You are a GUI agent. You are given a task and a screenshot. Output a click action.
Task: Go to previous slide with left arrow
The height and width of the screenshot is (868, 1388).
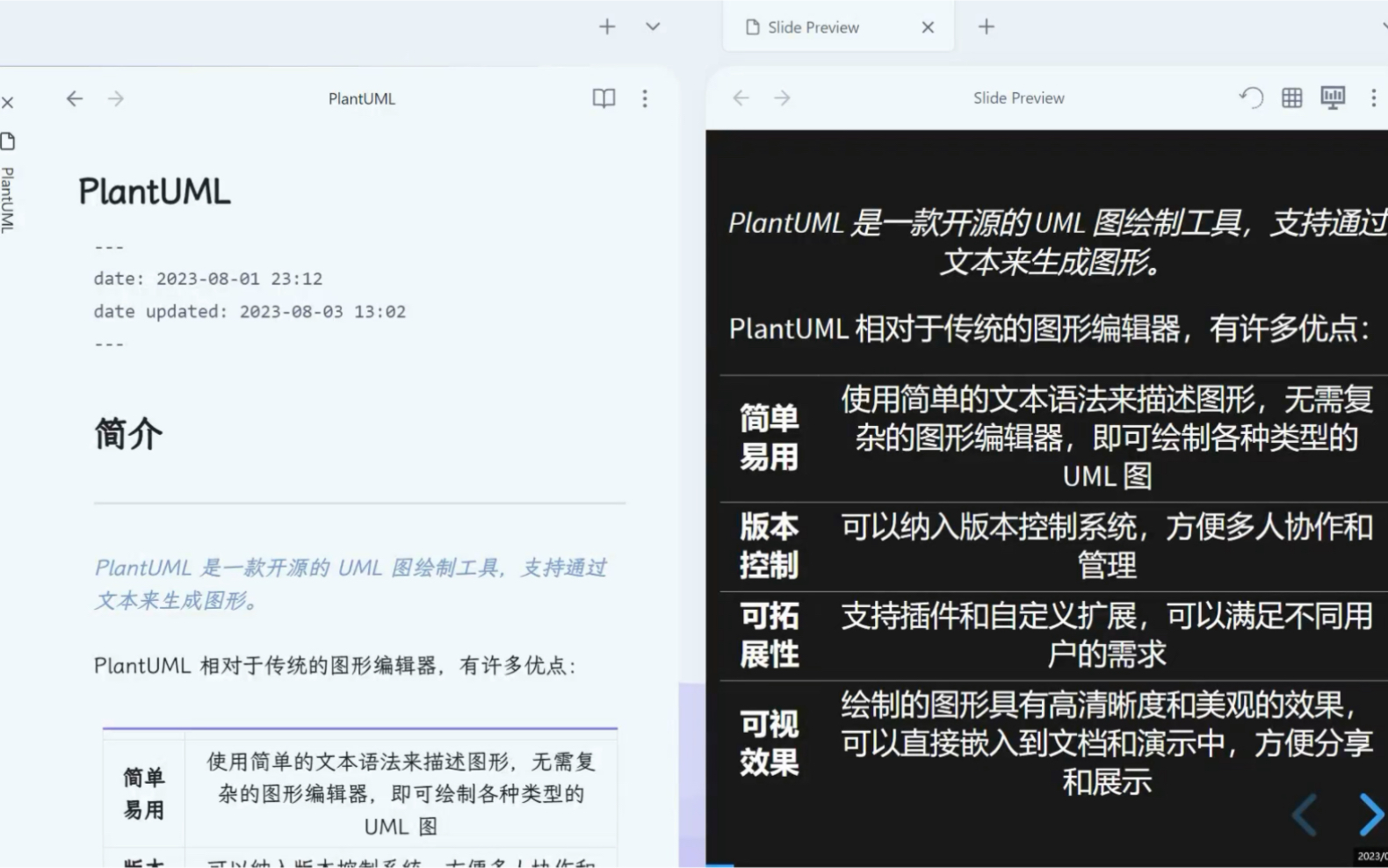pyautogui.click(x=1305, y=814)
